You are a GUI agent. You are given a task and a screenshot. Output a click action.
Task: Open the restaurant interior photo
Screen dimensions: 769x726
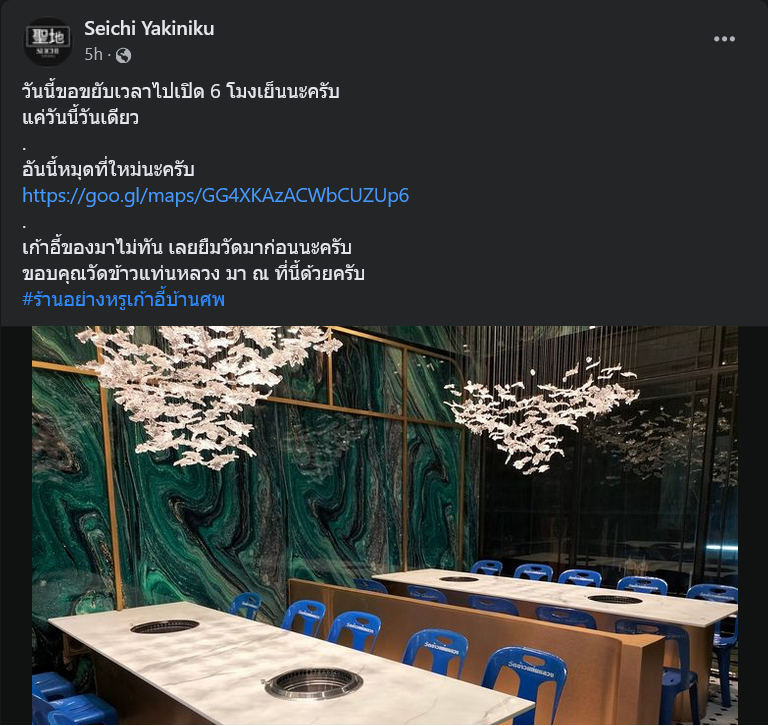(x=384, y=525)
